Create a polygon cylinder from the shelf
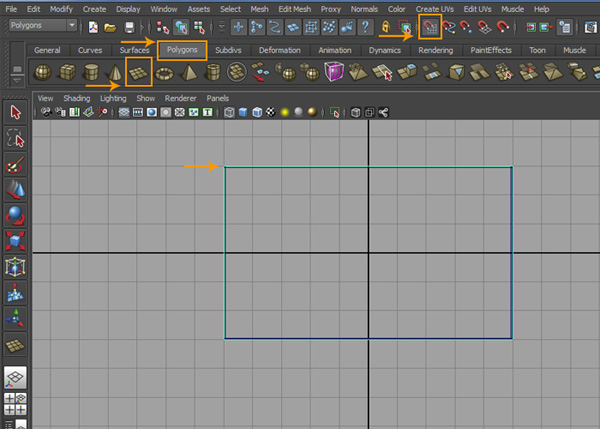 91,72
